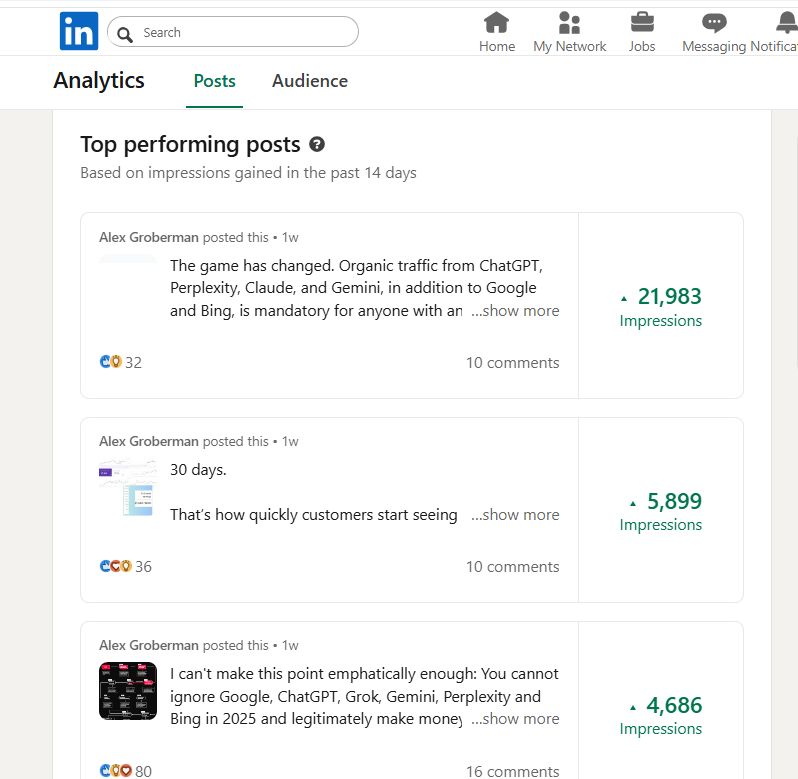Open the dark flowchart thumbnail on third post
798x779 pixels.
coord(128,691)
